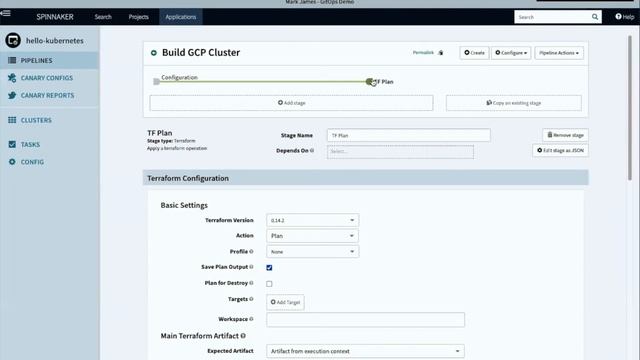
Task: Click the Depends On help icon
Action: point(312,151)
